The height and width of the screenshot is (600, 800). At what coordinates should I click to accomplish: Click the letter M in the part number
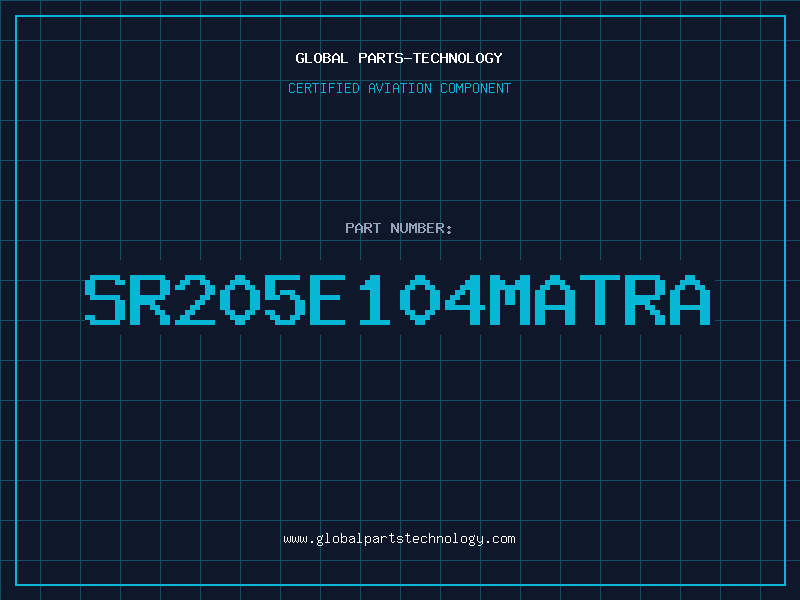tap(510, 299)
